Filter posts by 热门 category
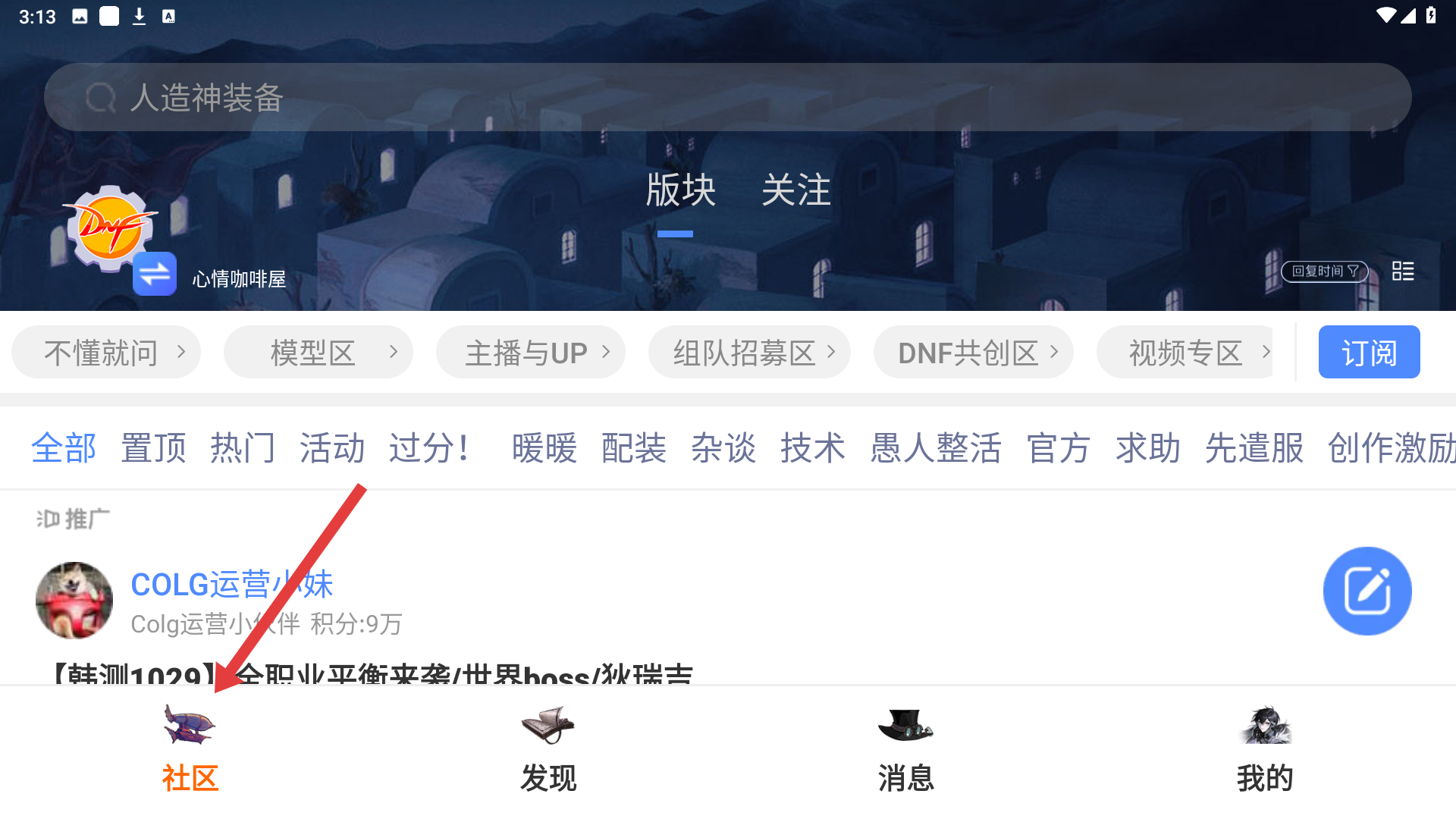The width and height of the screenshot is (1456, 819). click(x=243, y=447)
